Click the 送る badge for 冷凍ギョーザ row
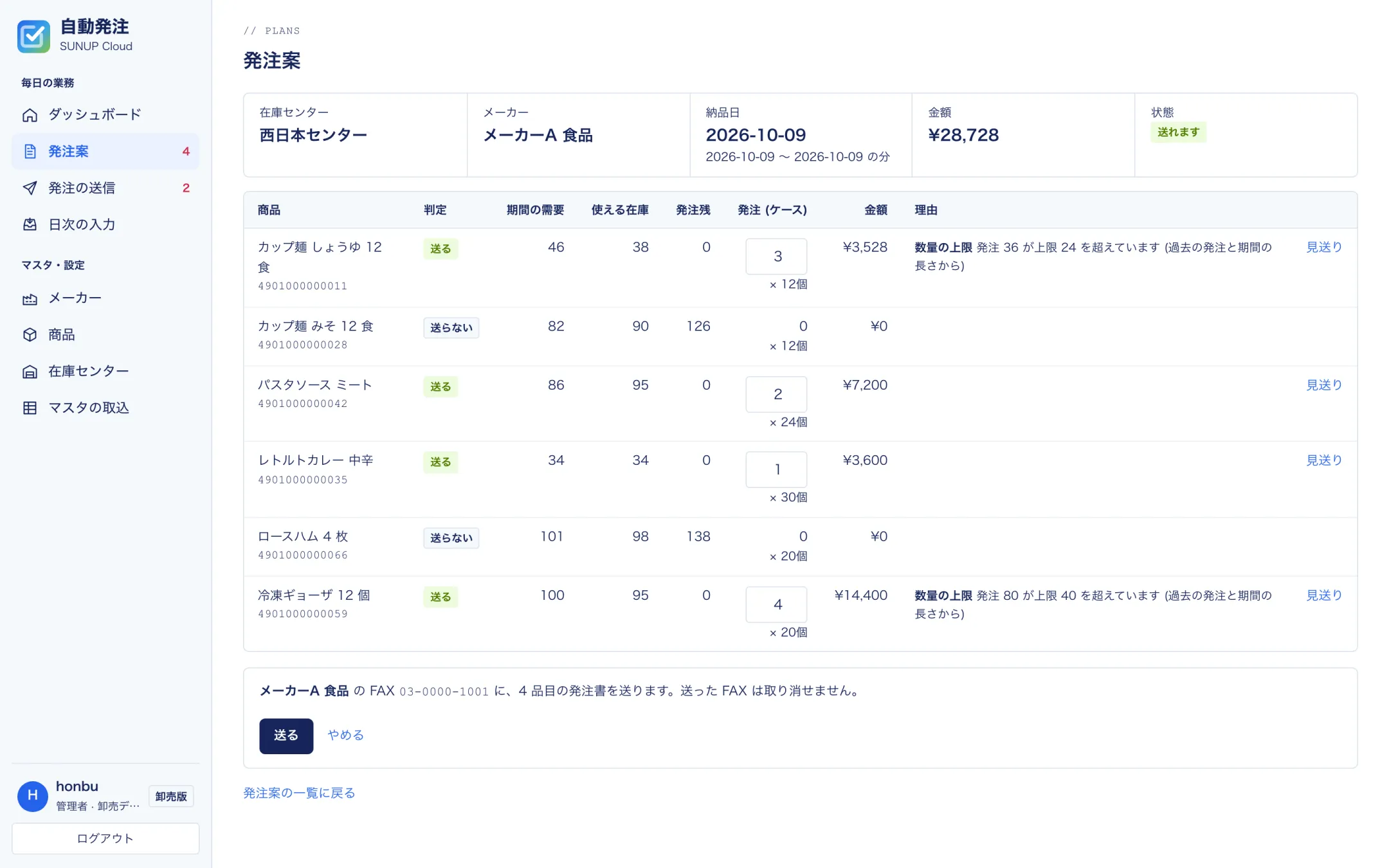Screen dimensions: 1389x868 click(x=440, y=597)
